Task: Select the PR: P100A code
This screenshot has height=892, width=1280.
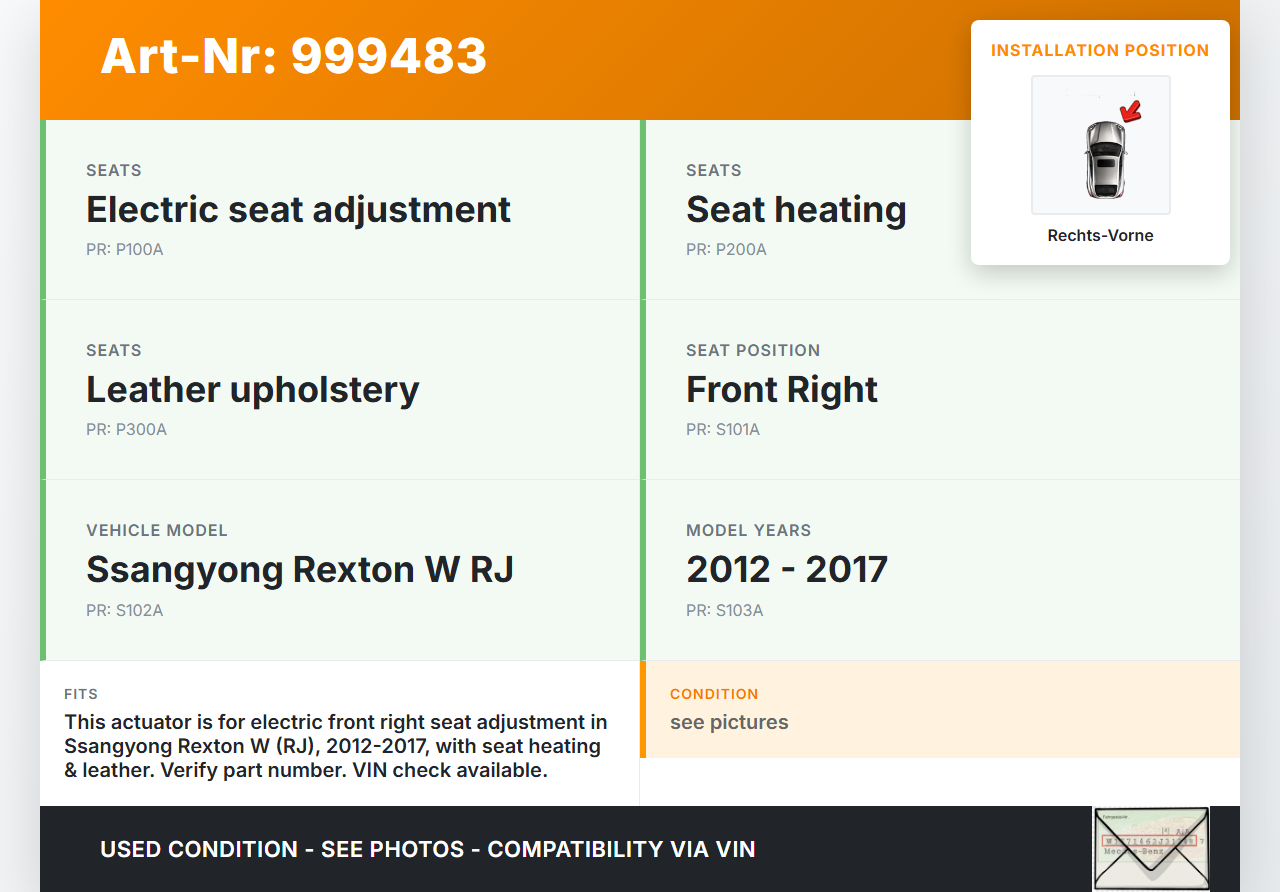Action: tap(124, 249)
